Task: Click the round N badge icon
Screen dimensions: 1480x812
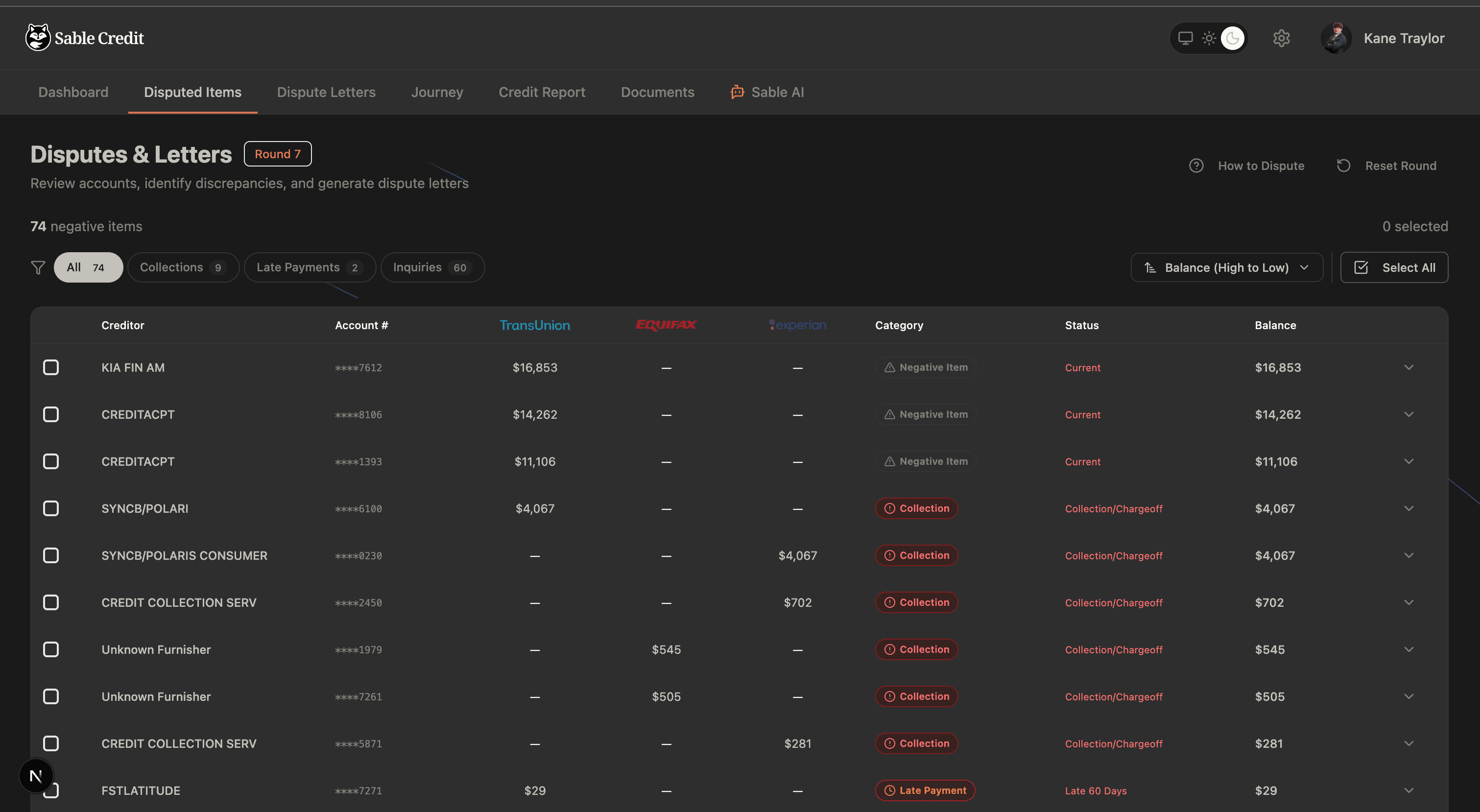Action: [36, 776]
